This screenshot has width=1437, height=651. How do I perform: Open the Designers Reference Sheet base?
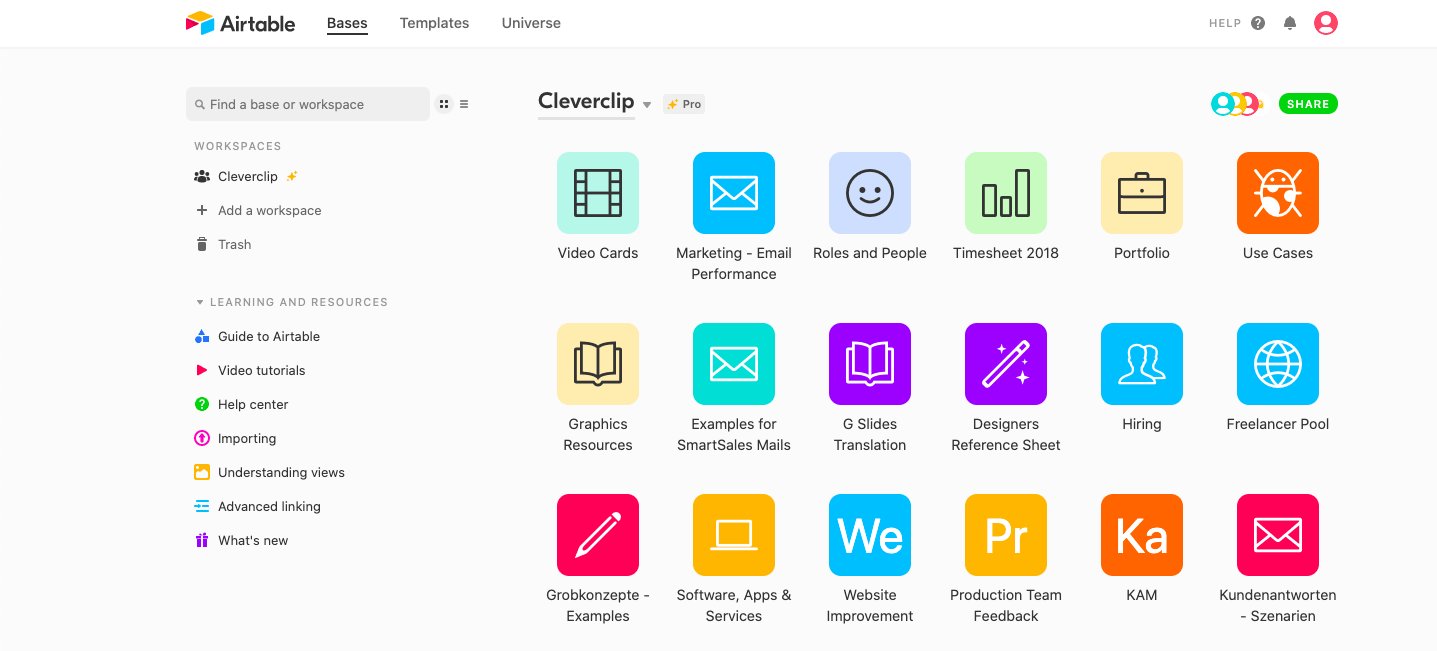click(x=1006, y=364)
